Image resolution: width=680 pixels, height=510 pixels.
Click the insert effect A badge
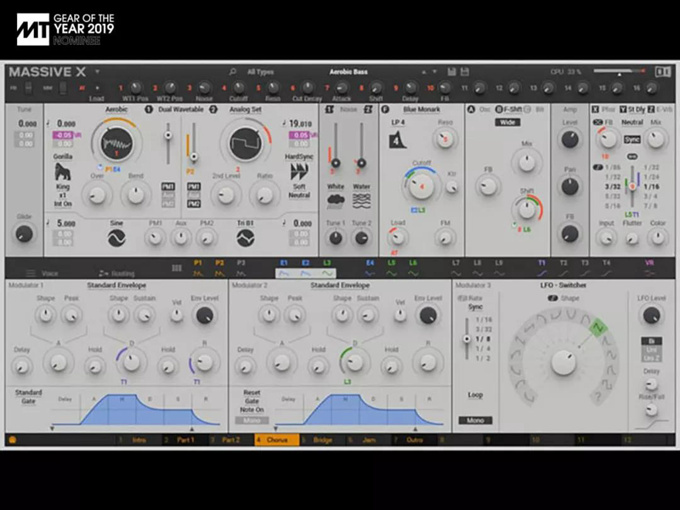point(471,109)
